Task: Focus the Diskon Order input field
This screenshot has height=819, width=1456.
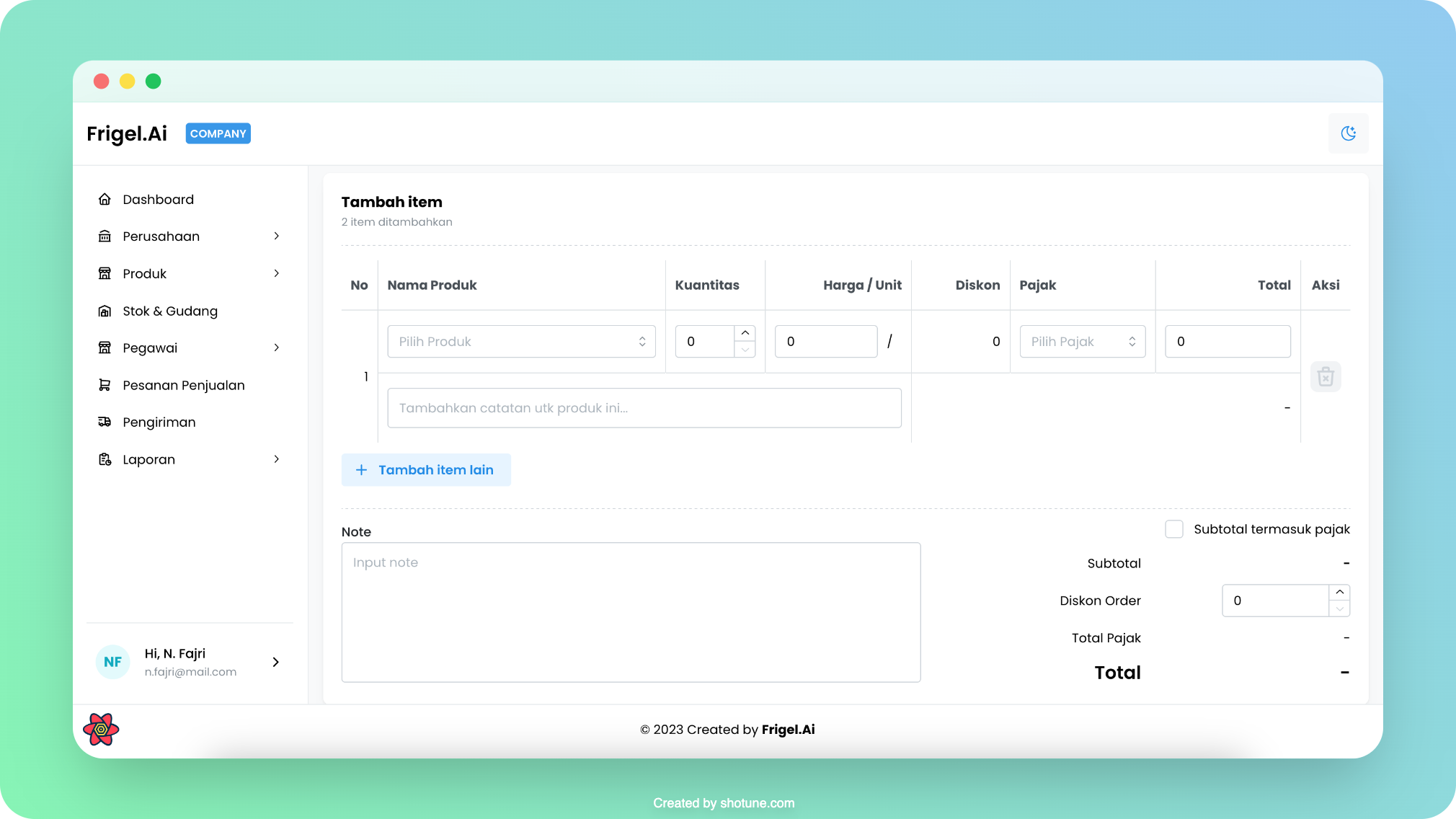Action: pyautogui.click(x=1275, y=601)
